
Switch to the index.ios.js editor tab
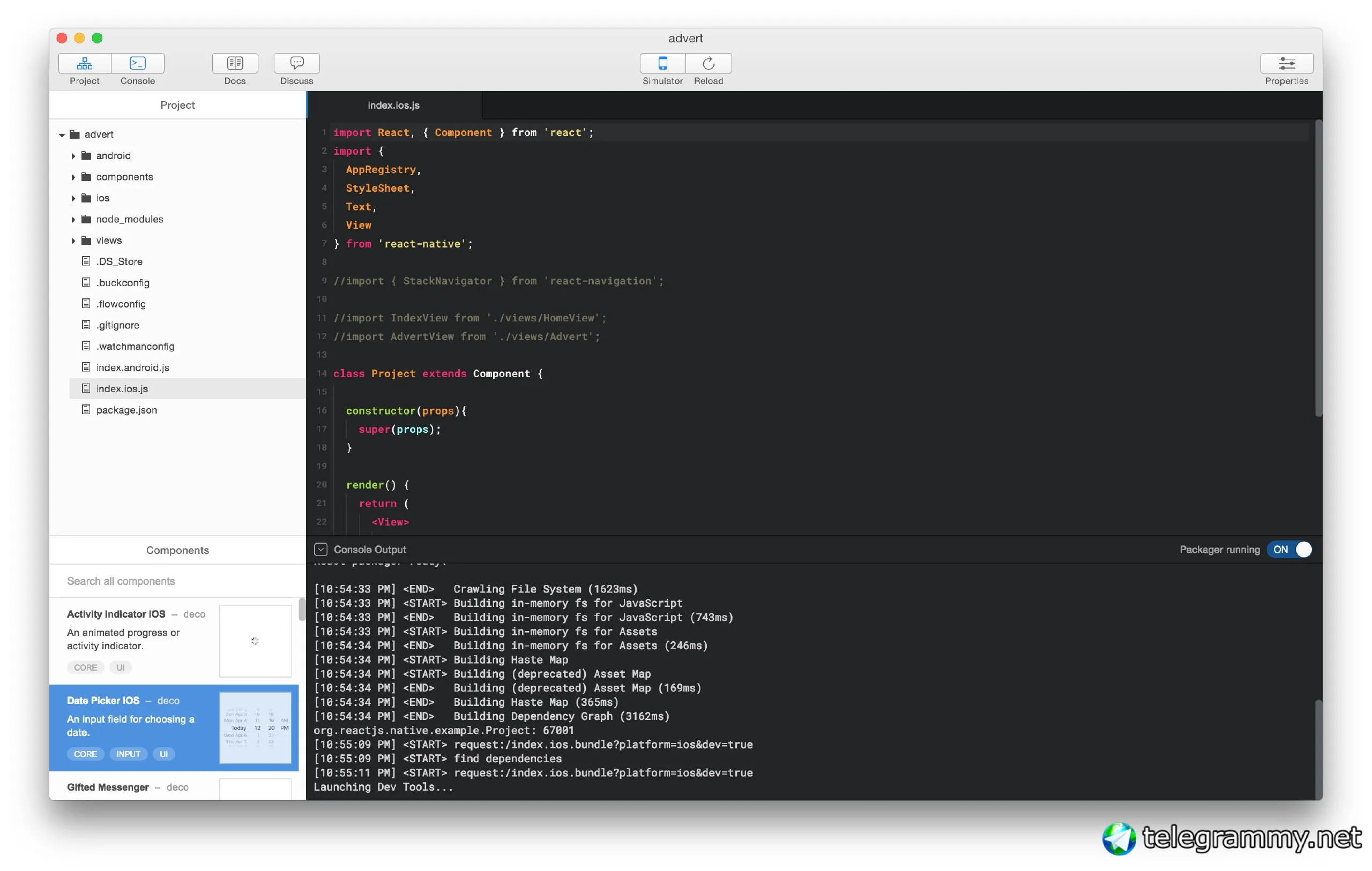pos(393,106)
